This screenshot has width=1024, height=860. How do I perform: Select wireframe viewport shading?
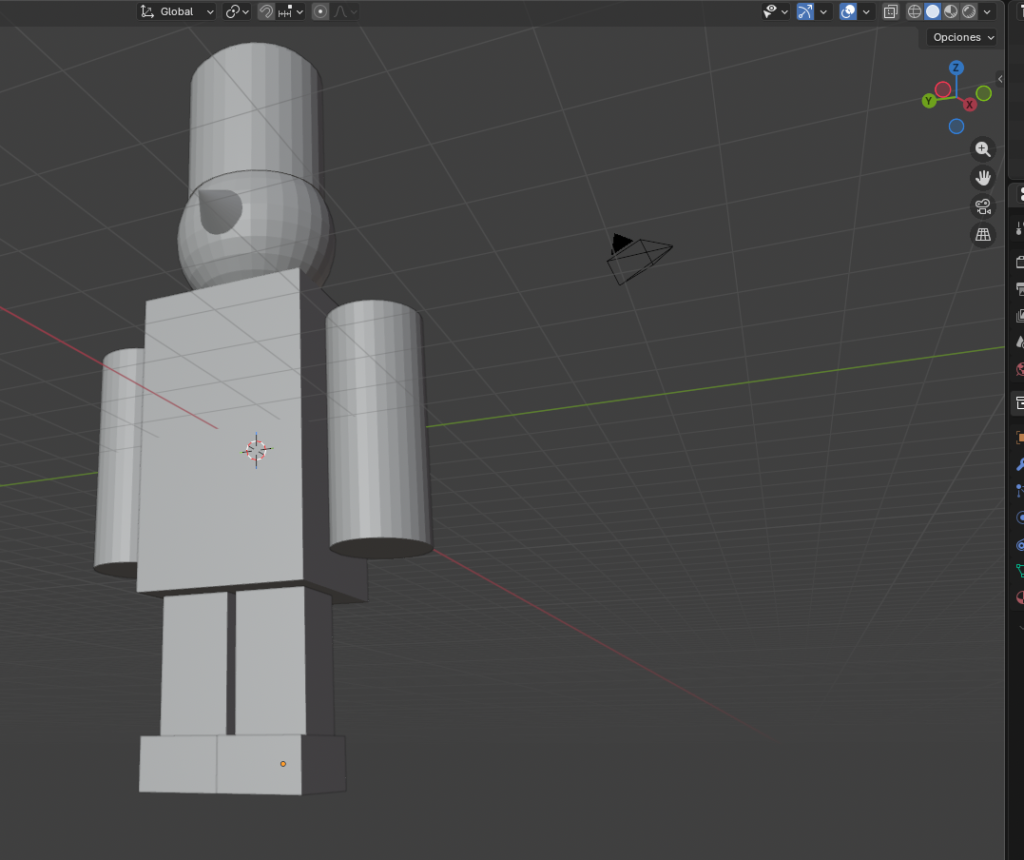914,12
